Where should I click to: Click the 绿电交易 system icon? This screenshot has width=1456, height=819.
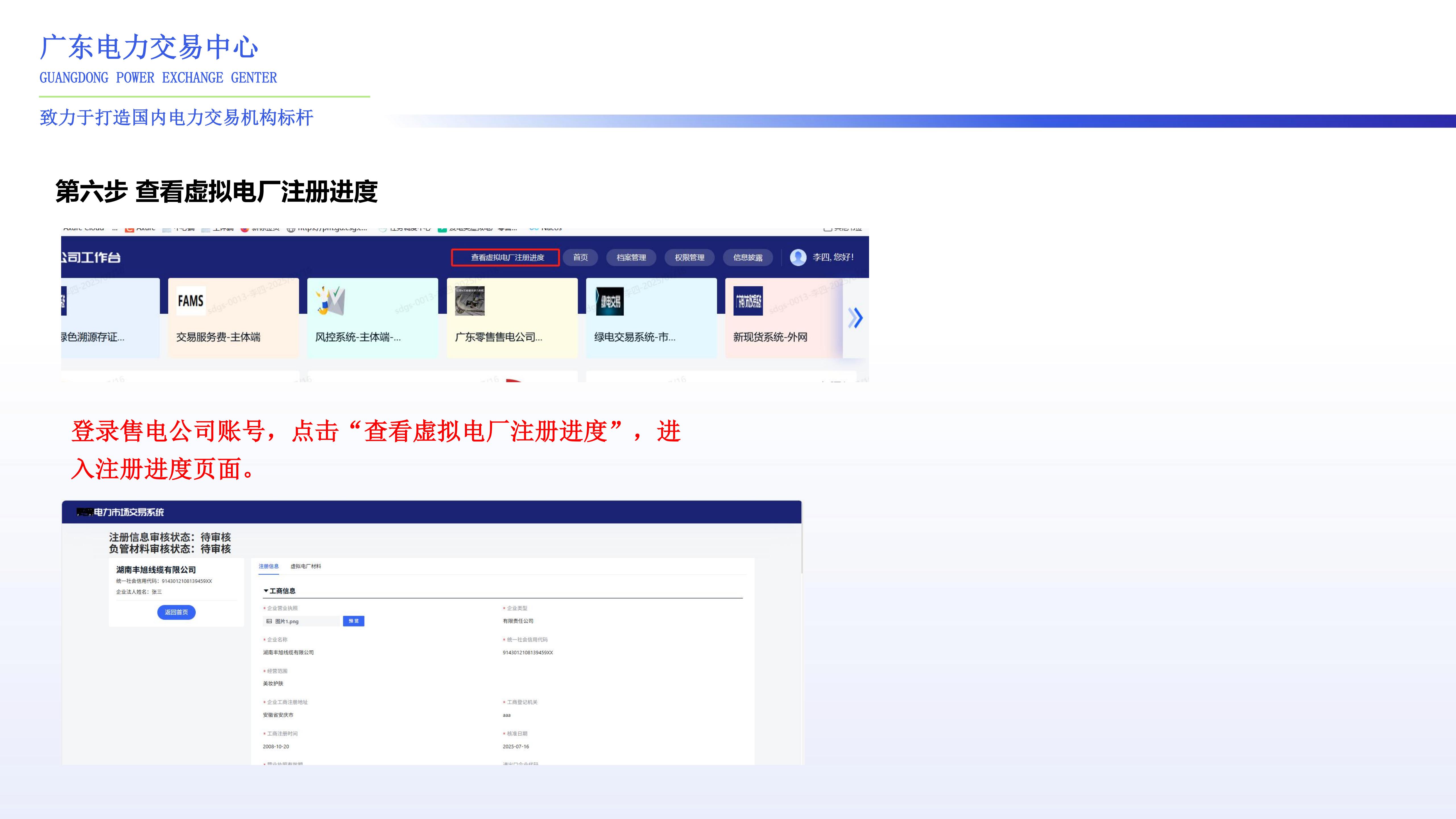[x=611, y=301]
